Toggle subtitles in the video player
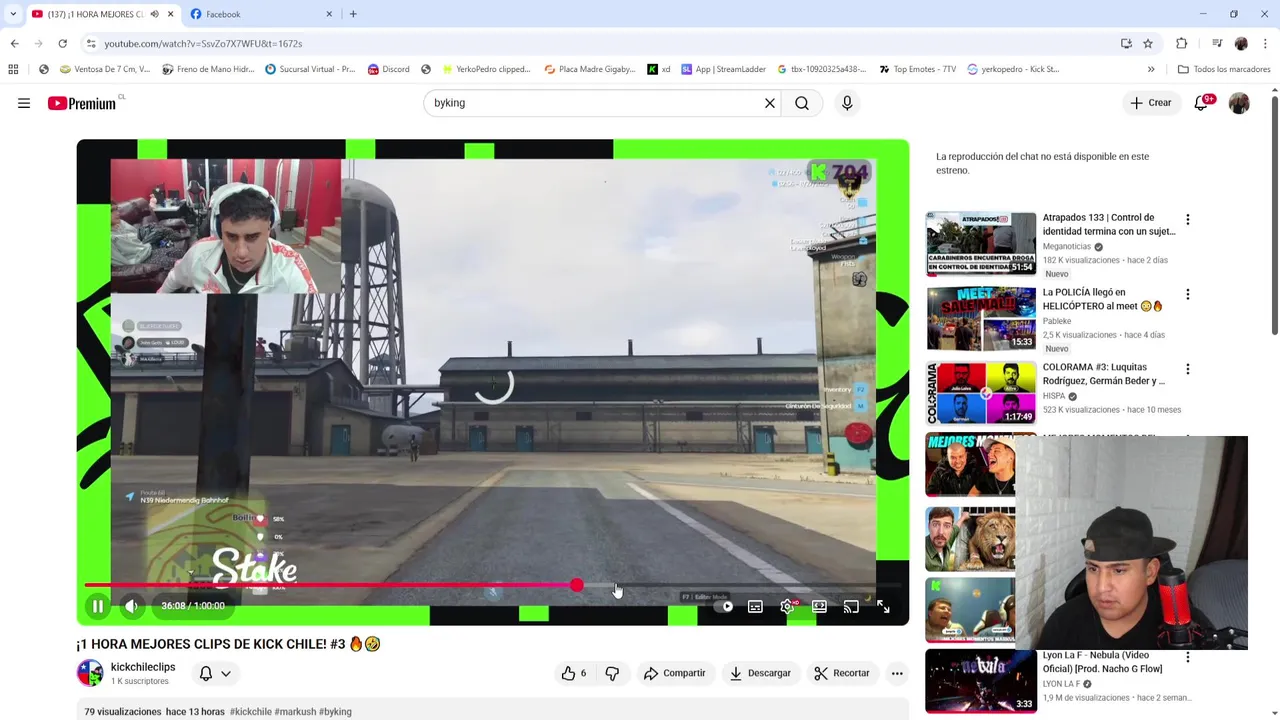The width and height of the screenshot is (1280, 720). pyautogui.click(x=755, y=606)
